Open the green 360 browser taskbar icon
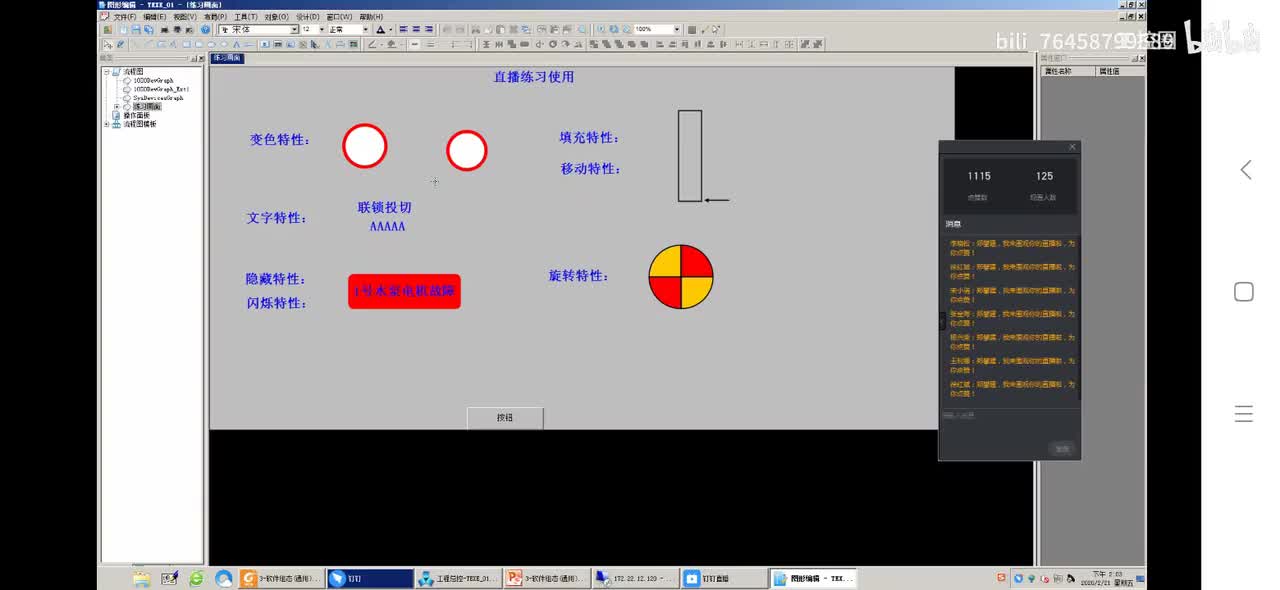 point(196,578)
